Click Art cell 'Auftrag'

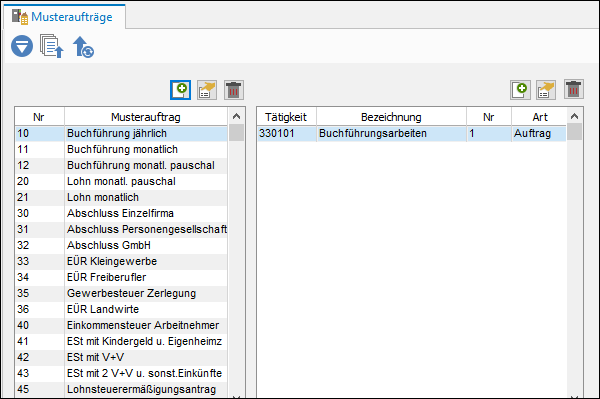coord(539,134)
